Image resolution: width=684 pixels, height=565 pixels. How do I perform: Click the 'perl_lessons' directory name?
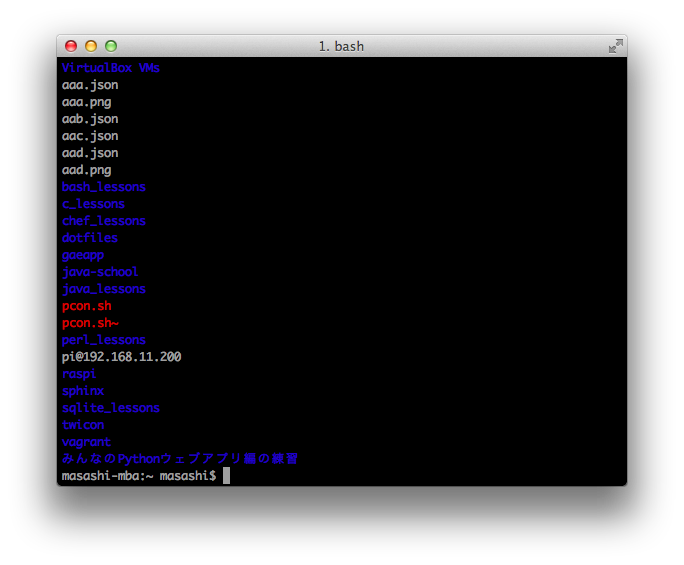pos(104,340)
